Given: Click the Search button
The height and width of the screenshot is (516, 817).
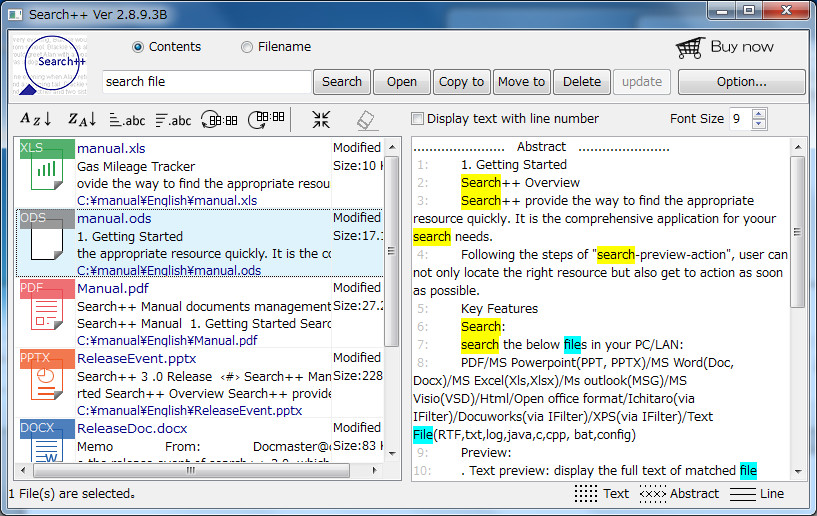Looking at the screenshot, I should coord(342,82).
